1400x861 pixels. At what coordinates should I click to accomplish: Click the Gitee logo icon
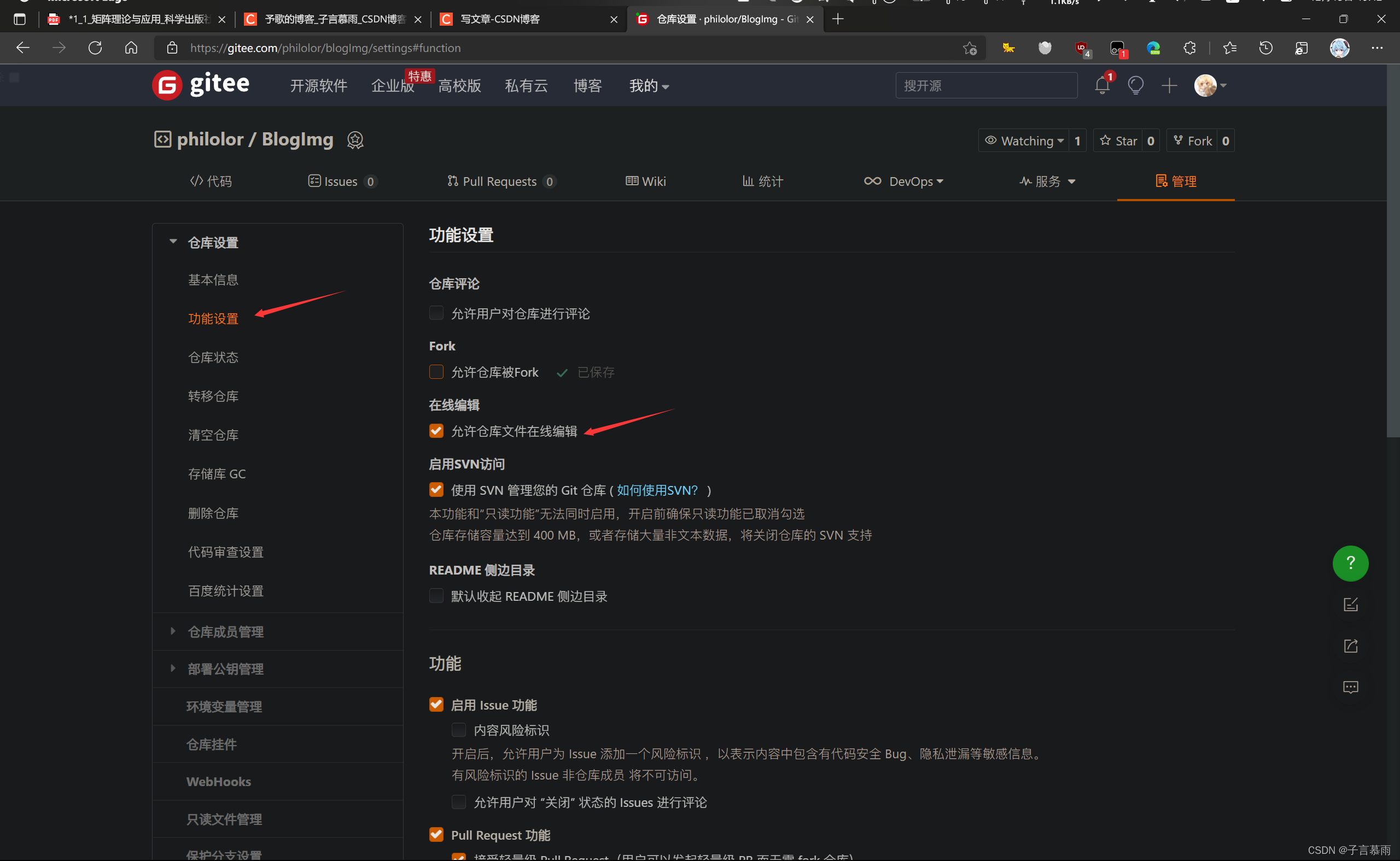coord(167,85)
